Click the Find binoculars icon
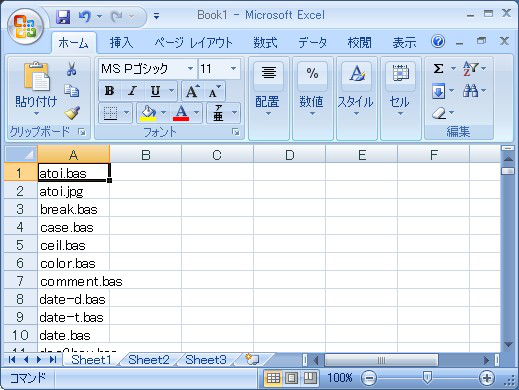 click(x=470, y=90)
